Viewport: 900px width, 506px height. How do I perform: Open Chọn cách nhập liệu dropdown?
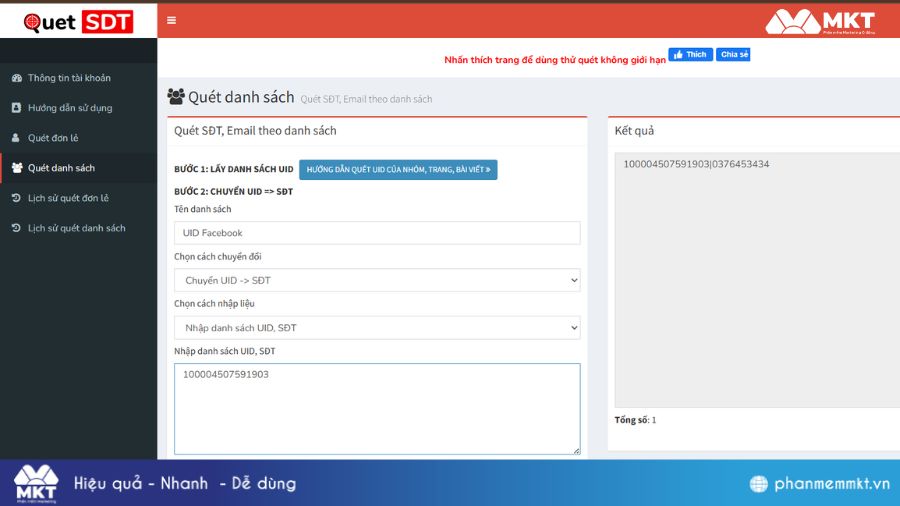point(377,328)
